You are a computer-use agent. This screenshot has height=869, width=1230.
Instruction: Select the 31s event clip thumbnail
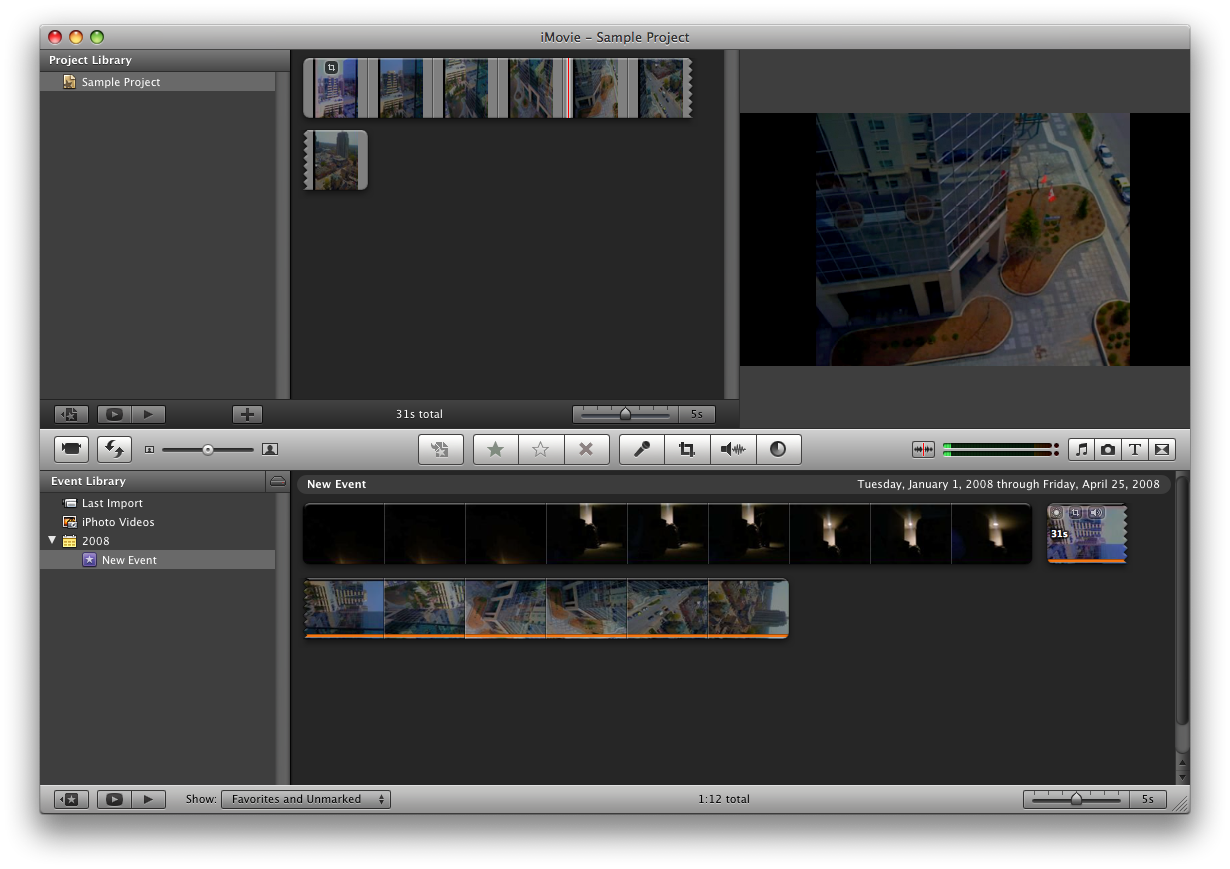(x=1087, y=534)
